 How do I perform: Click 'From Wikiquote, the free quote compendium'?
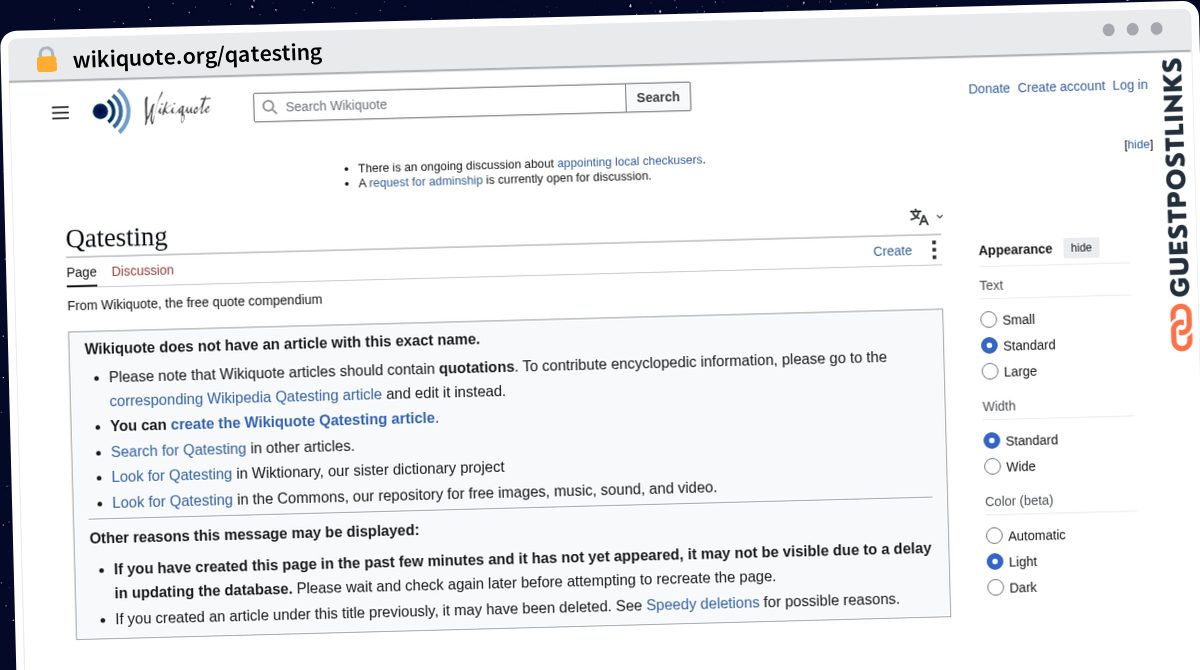pyautogui.click(x=195, y=302)
